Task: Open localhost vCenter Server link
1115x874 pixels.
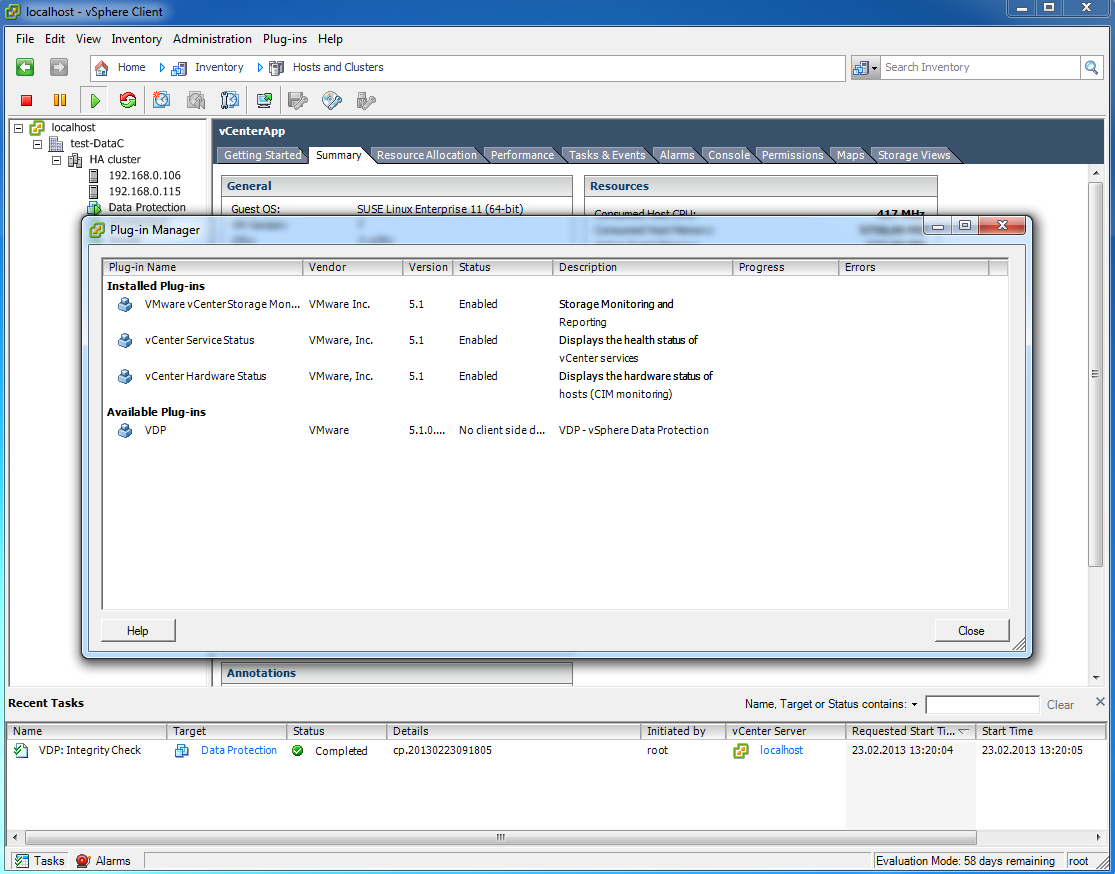Action: coord(781,750)
